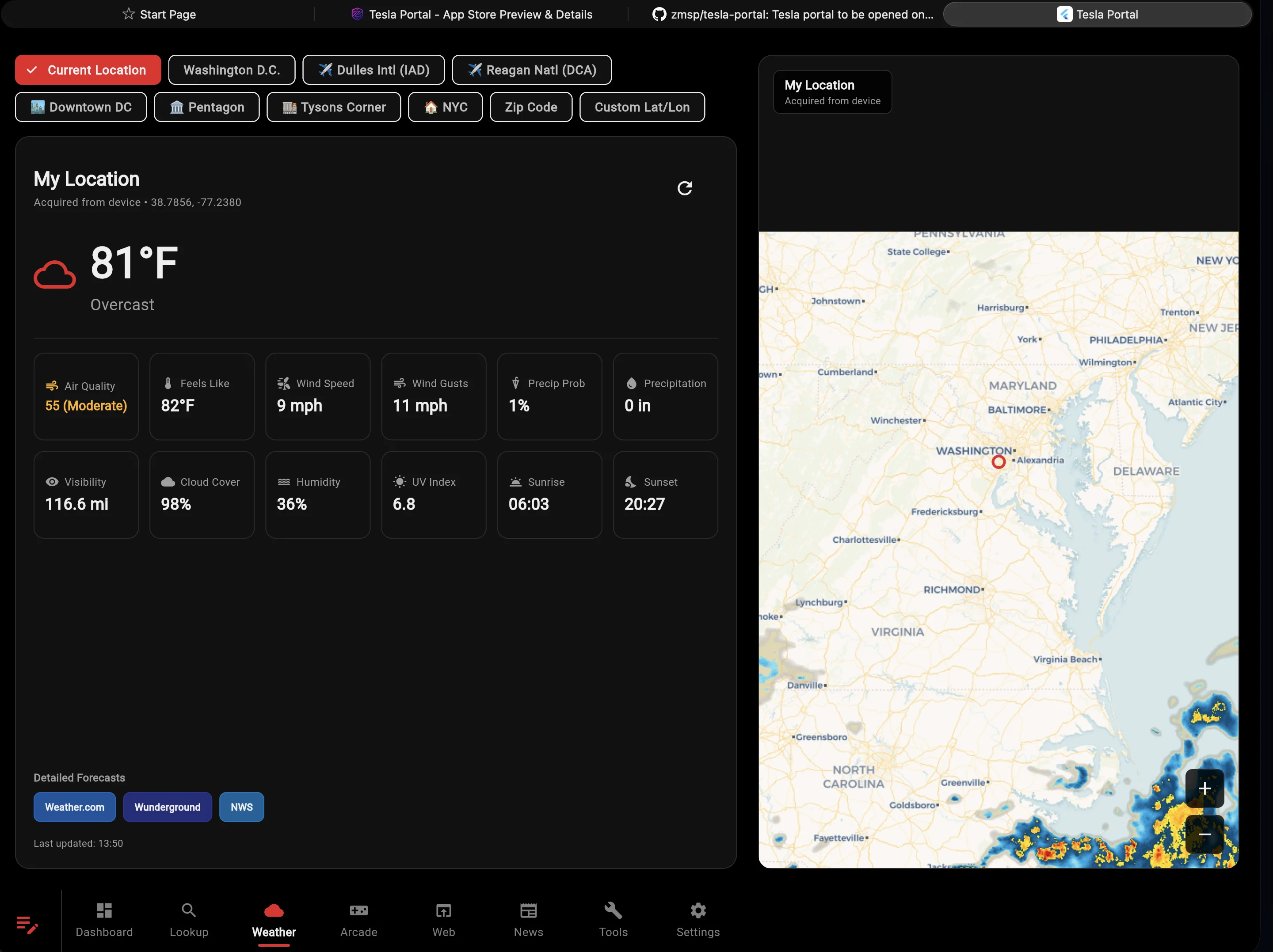Select Reagan Natl (DCA) location
1273x952 pixels.
click(532, 70)
